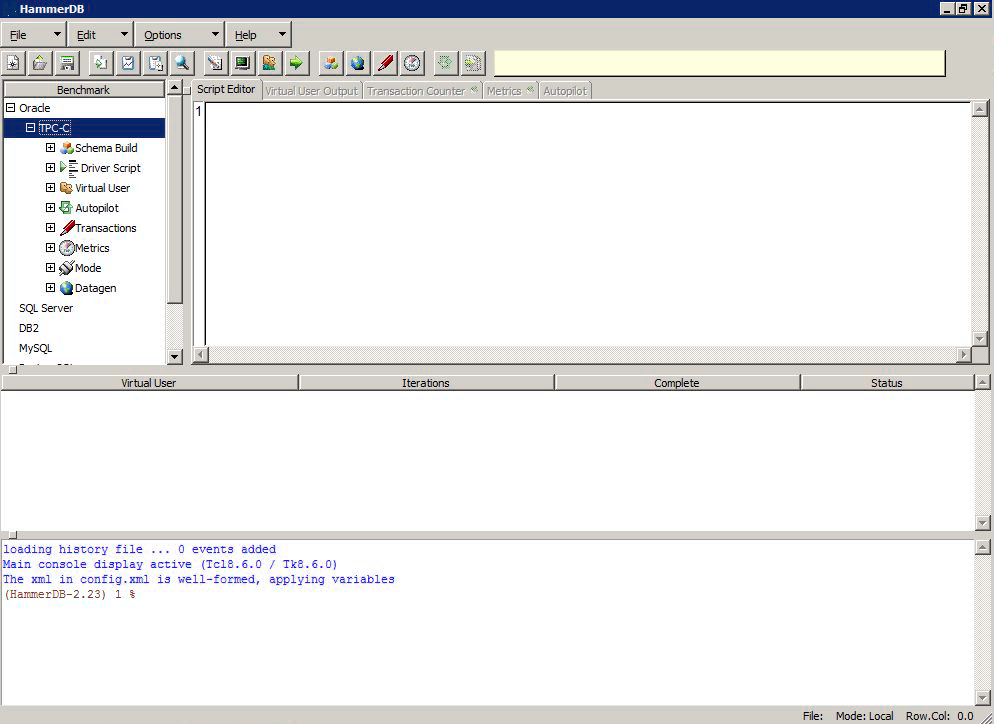Open the Help menu
The width and height of the screenshot is (994, 724).
(259, 35)
